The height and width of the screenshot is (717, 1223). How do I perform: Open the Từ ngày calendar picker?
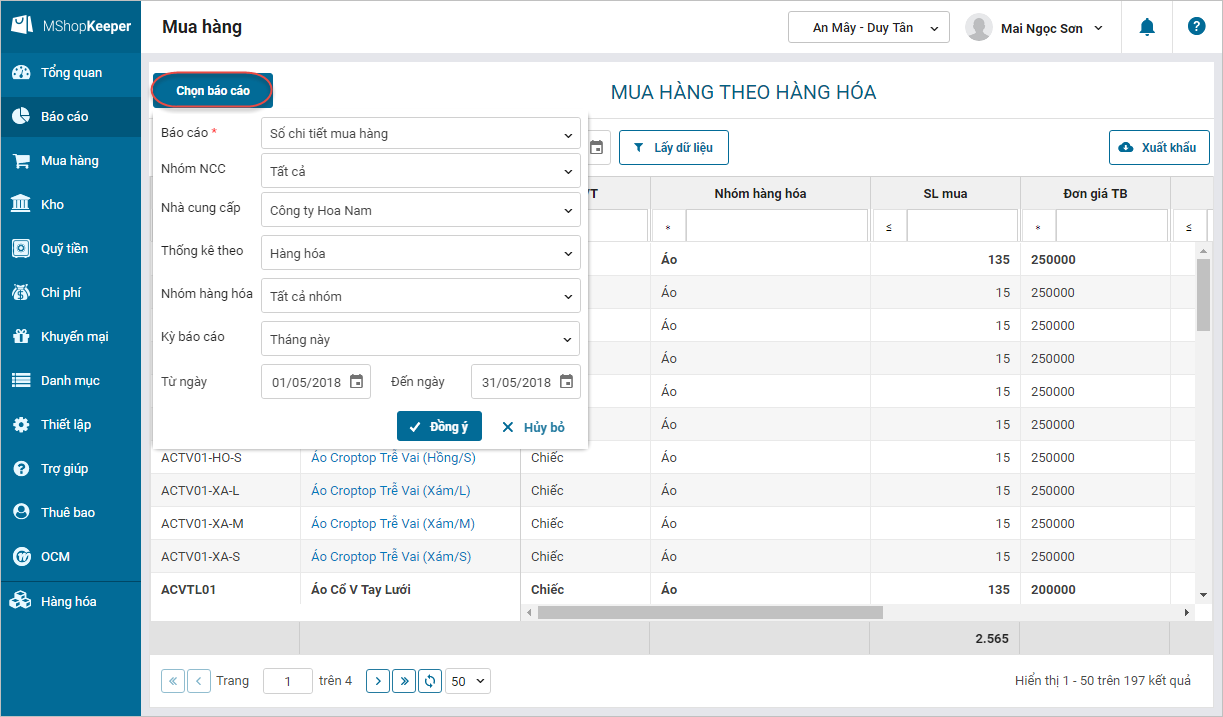coord(357,381)
